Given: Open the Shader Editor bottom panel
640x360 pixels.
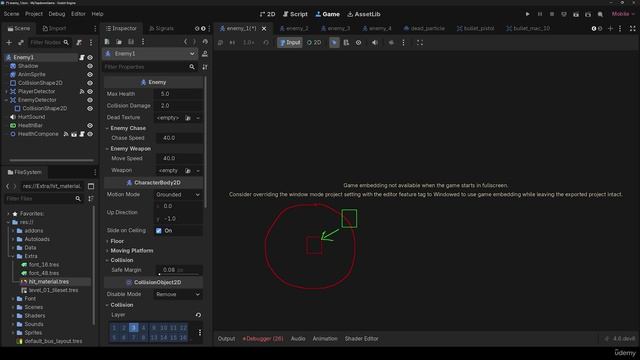Looking at the screenshot, I should [362, 339].
